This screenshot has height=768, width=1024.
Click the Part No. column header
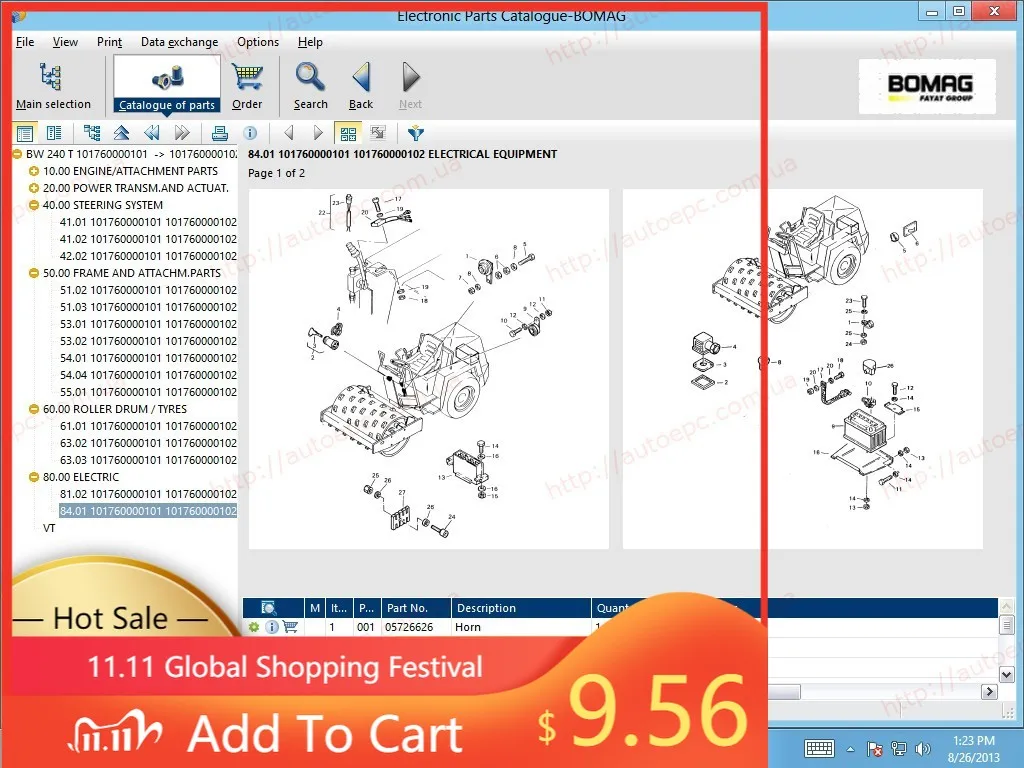pos(416,608)
